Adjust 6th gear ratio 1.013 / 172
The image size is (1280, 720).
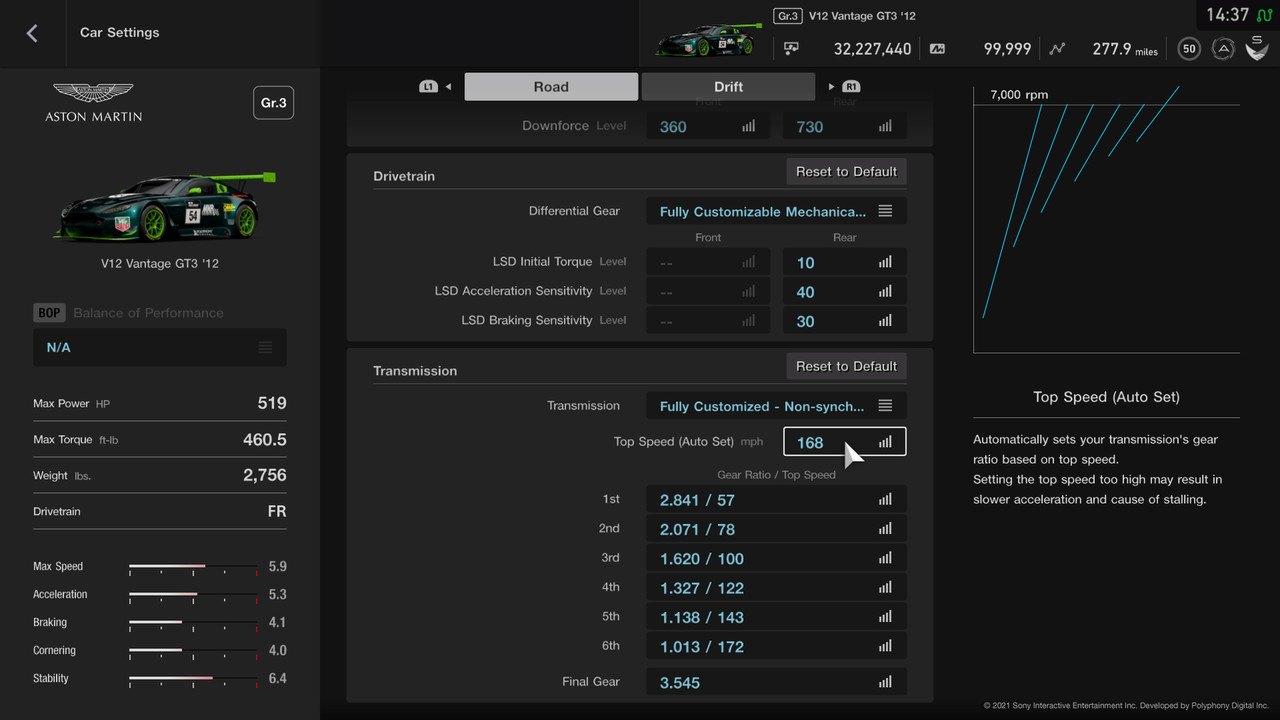click(x=776, y=647)
